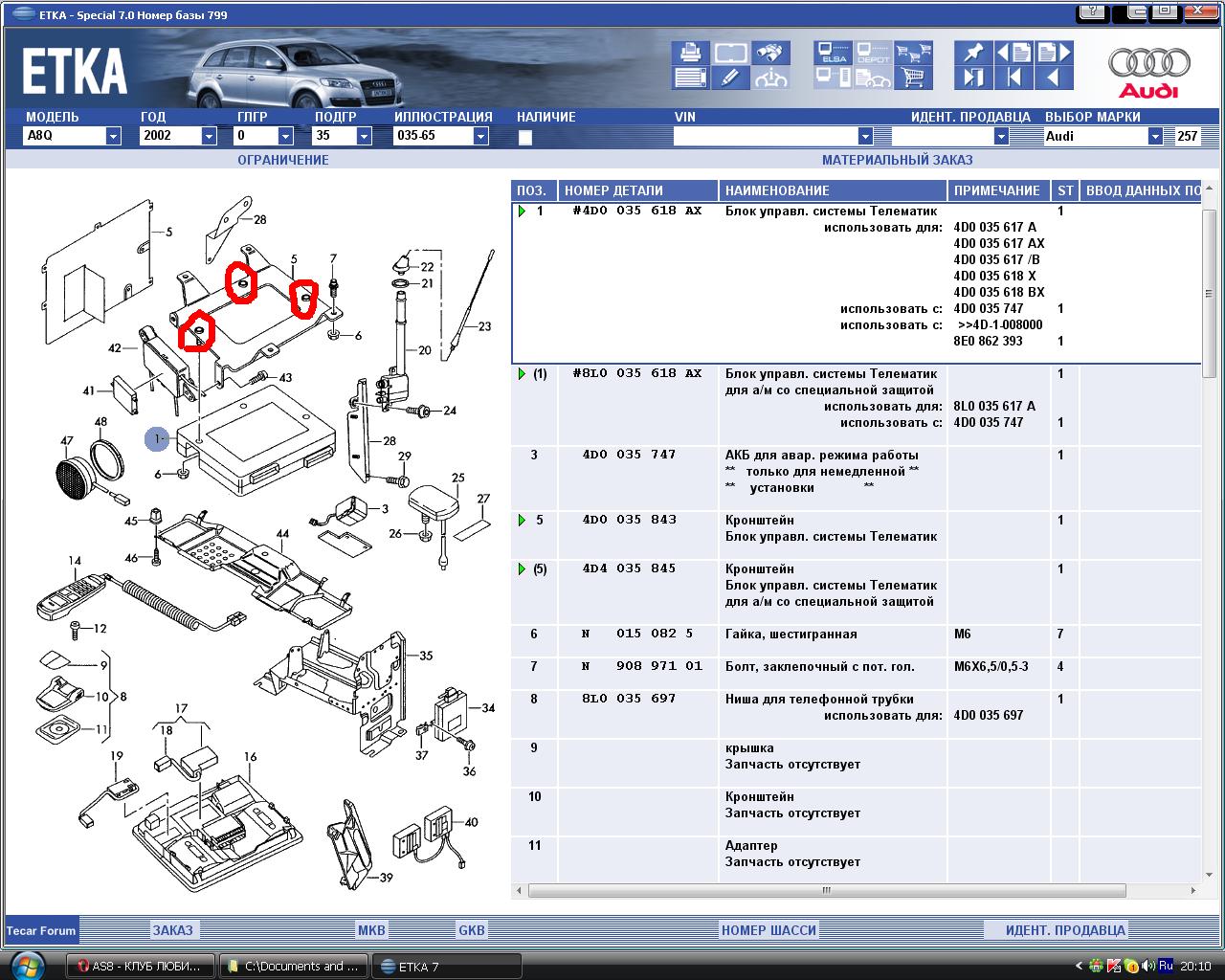Screen dimensions: 1225x980
Task: Click the ОГРАНИЧЕНИЕ link
Action: point(282,160)
